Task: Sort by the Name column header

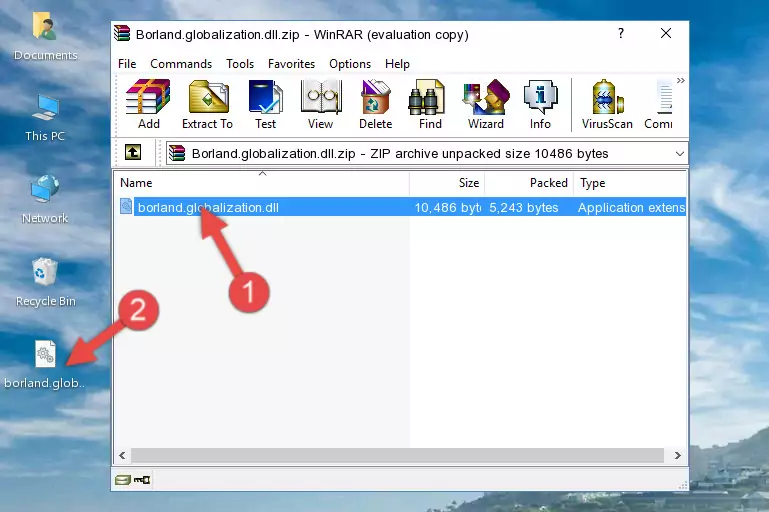Action: [x=262, y=183]
